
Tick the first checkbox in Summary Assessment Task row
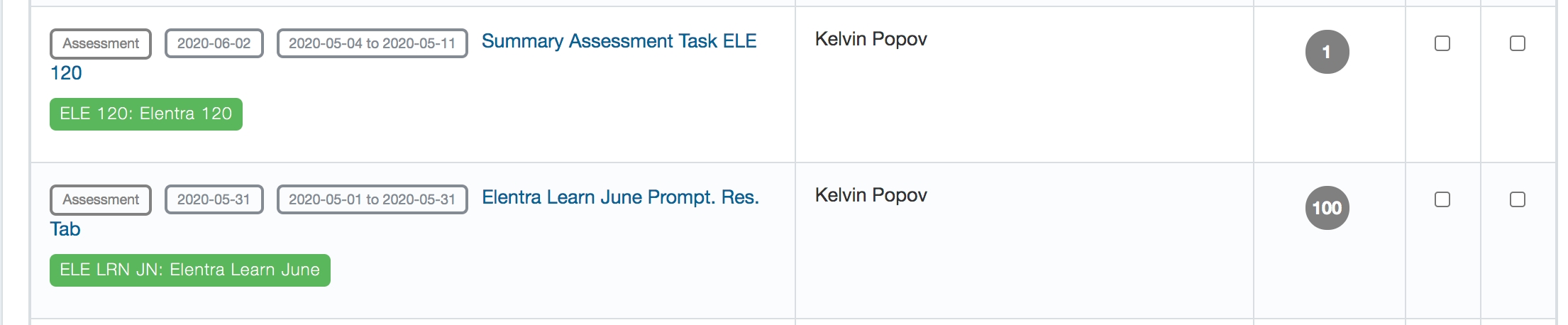(x=1442, y=44)
